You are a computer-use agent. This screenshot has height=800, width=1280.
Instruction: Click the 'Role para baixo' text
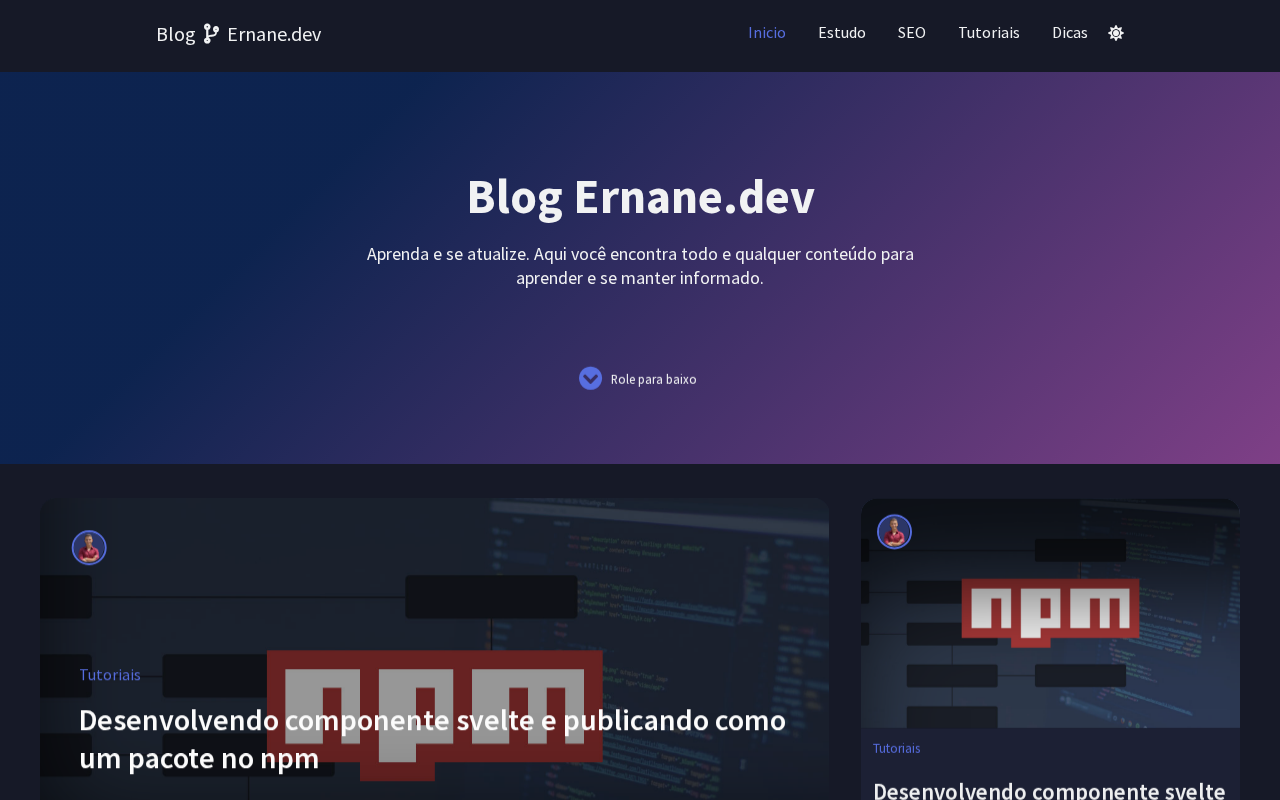[x=654, y=379]
